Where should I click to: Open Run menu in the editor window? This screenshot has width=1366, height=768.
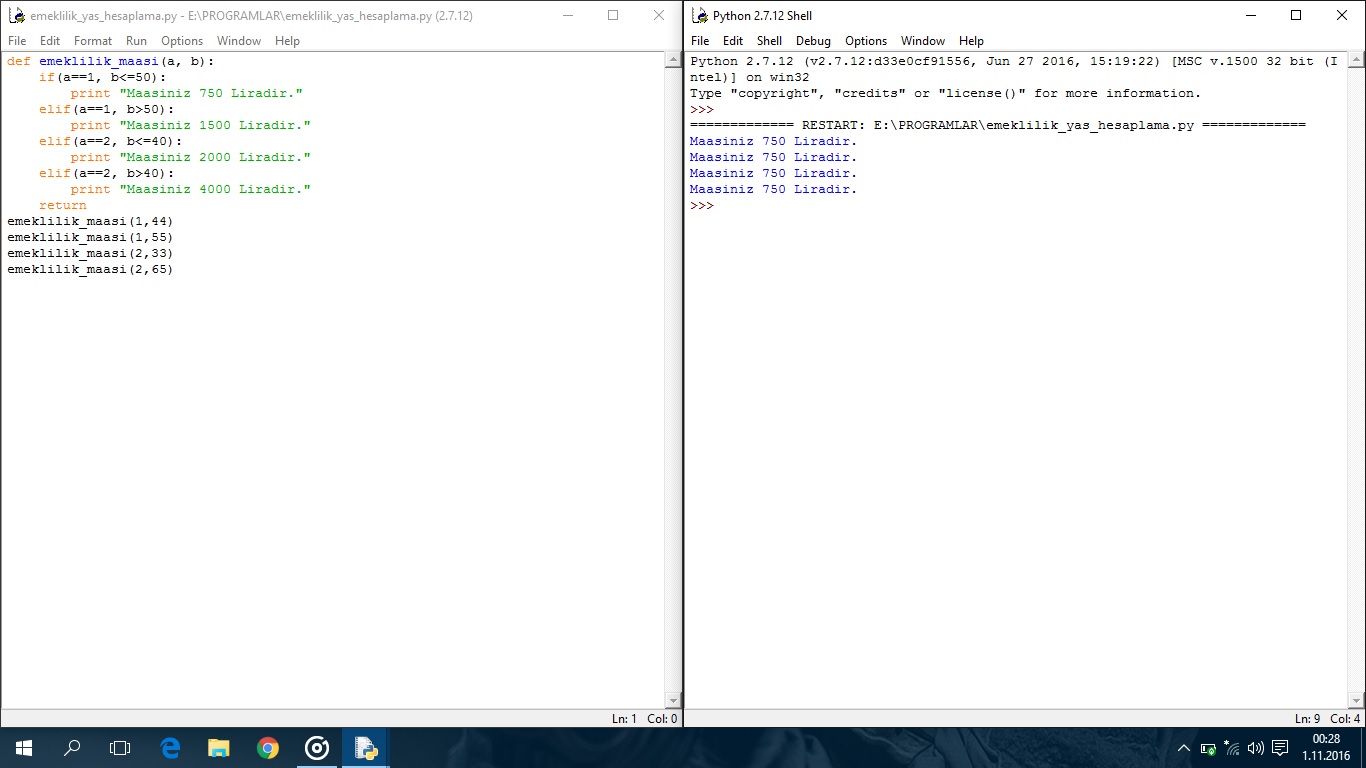tap(136, 41)
